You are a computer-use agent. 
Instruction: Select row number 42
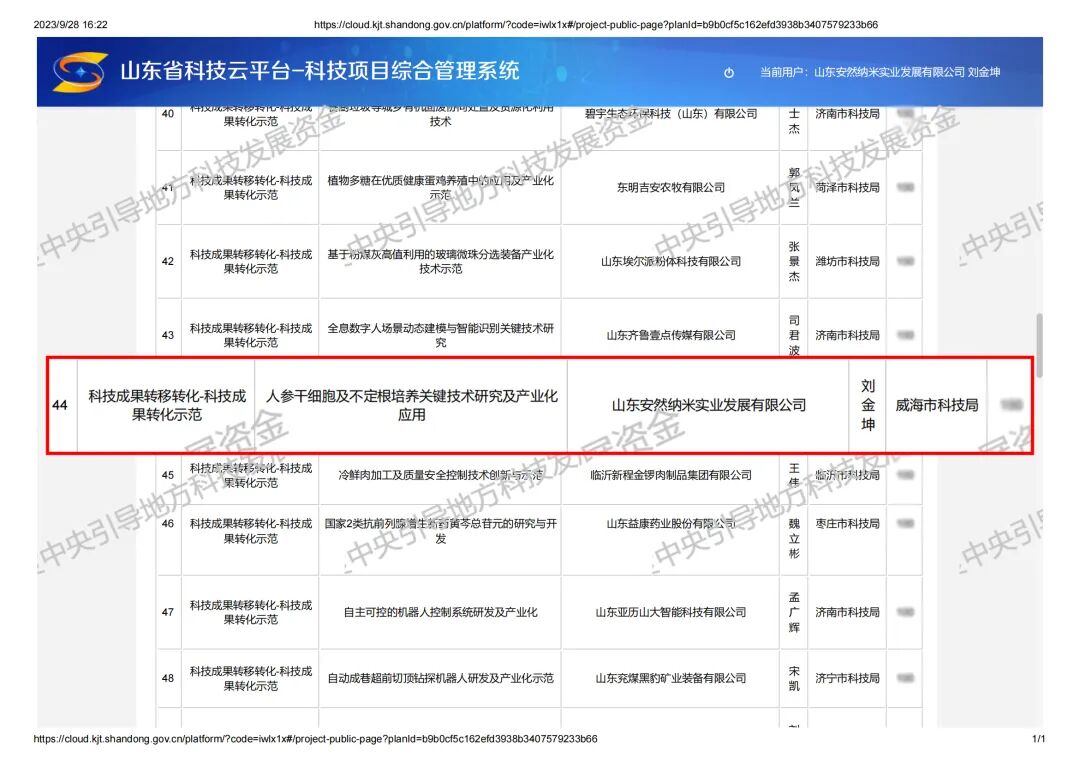pyautogui.click(x=167, y=261)
